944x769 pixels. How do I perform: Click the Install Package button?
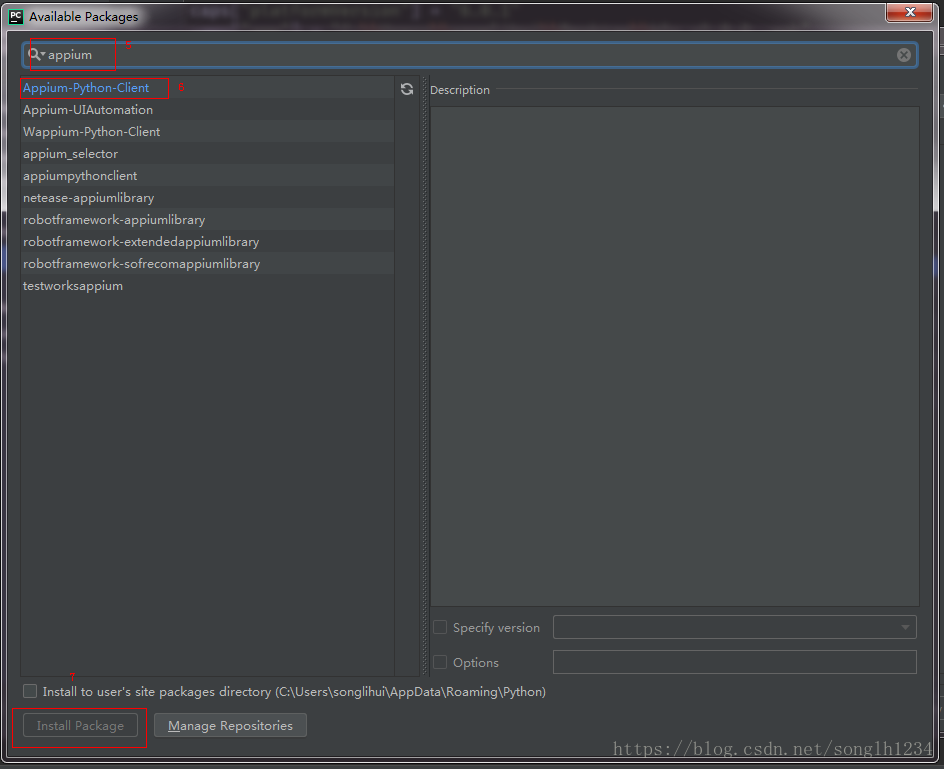[x=80, y=725]
